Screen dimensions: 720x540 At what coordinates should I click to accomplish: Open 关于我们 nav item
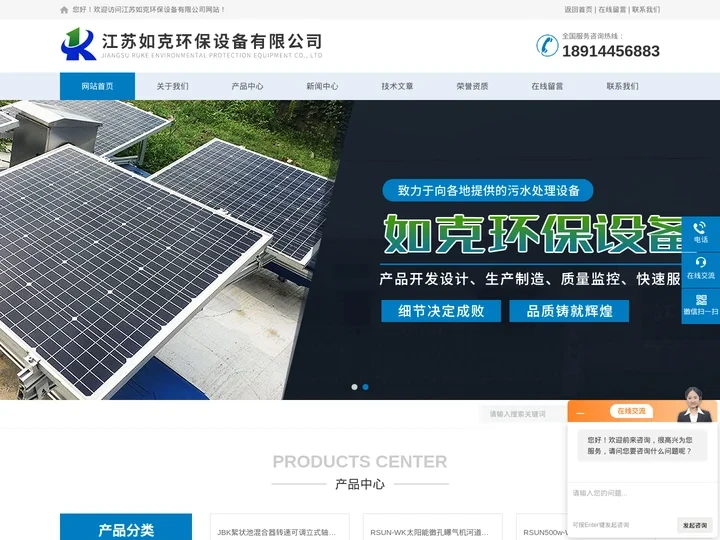172,86
